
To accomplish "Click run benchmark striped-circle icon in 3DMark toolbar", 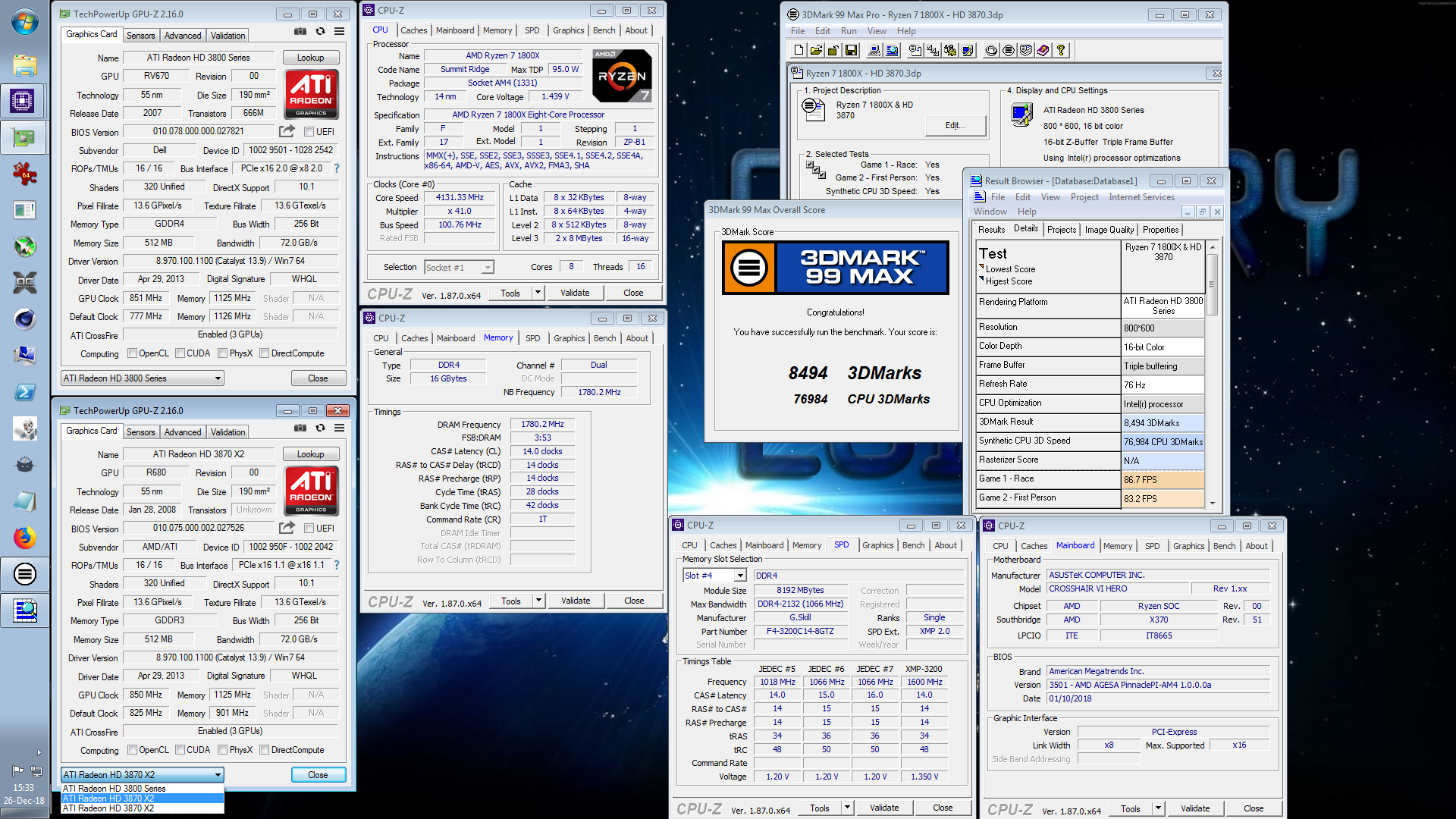I will pos(1009,50).
